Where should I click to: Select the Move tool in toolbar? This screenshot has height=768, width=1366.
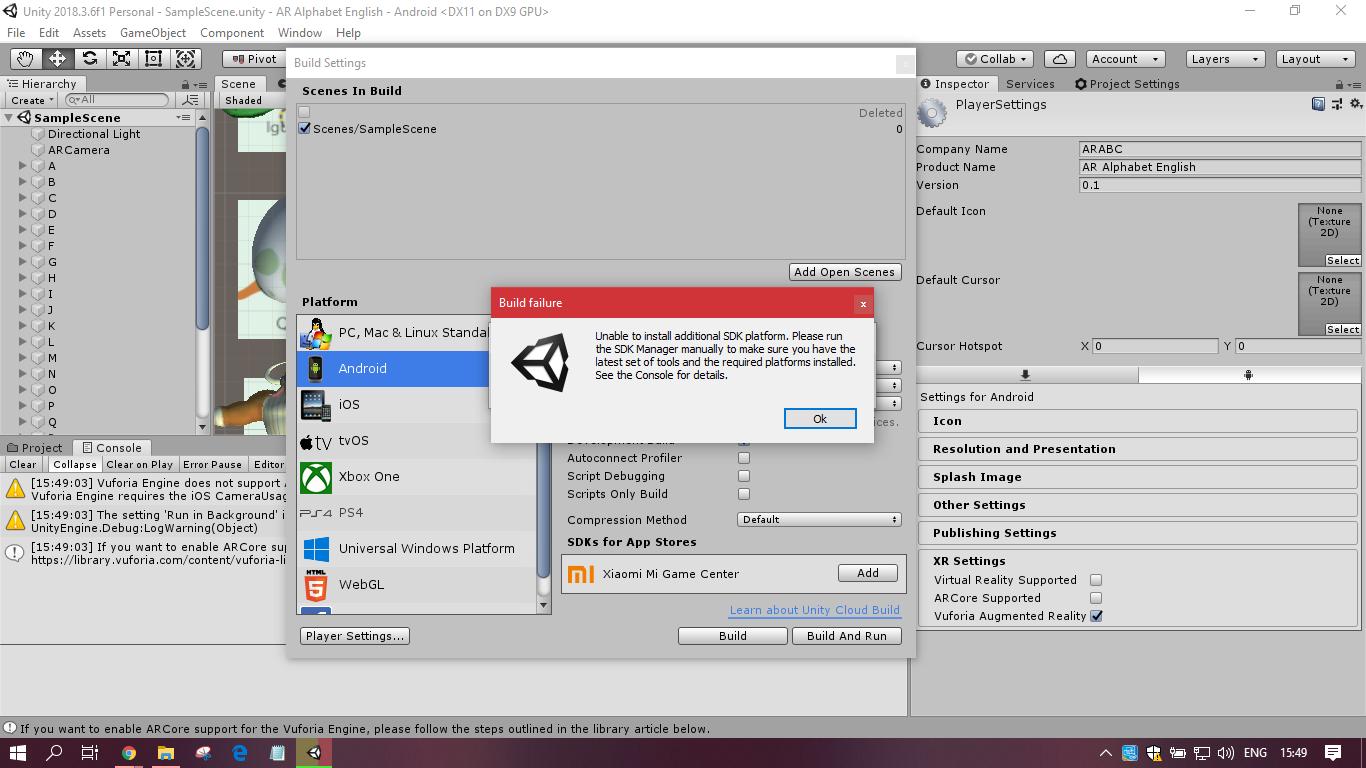tap(57, 59)
